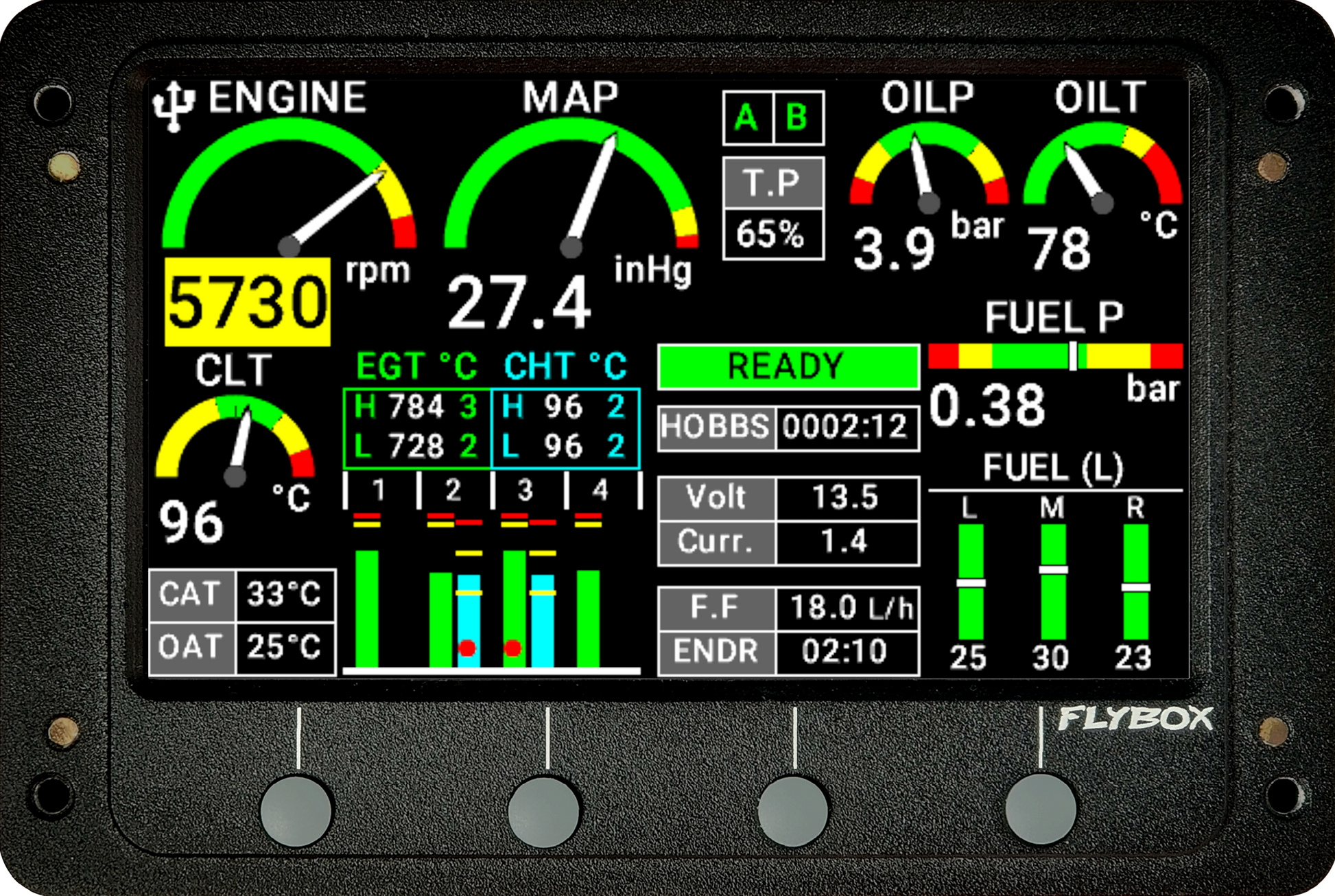Click the yellow 5730 rpm readout
The height and width of the screenshot is (896, 1335).
(248, 302)
